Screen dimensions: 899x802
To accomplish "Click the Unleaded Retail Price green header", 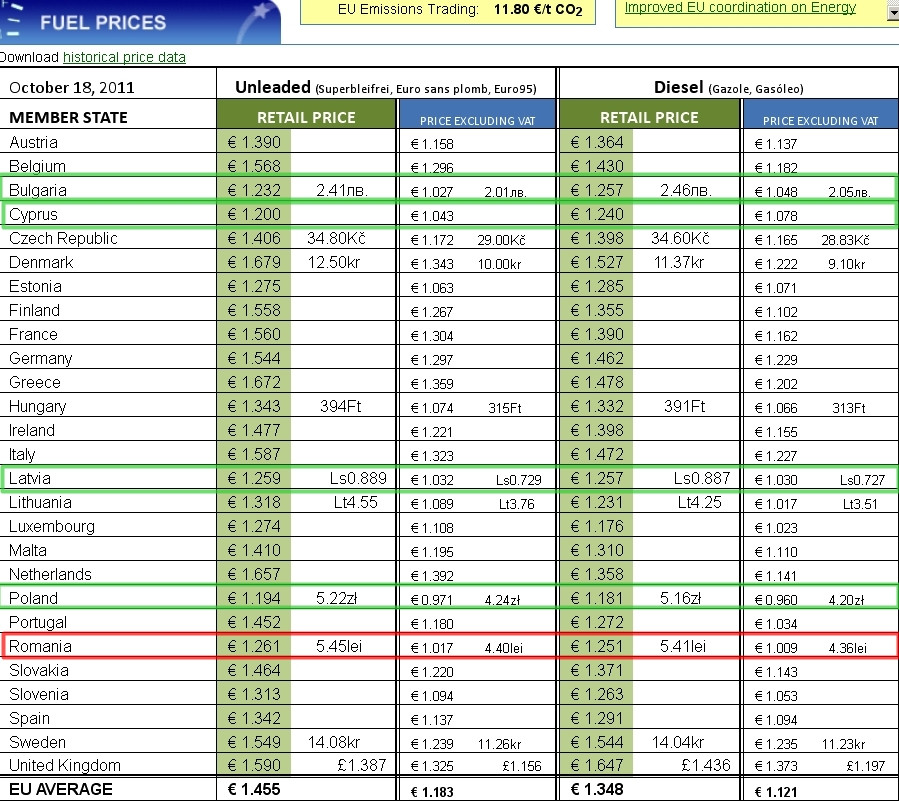I will (306, 117).
